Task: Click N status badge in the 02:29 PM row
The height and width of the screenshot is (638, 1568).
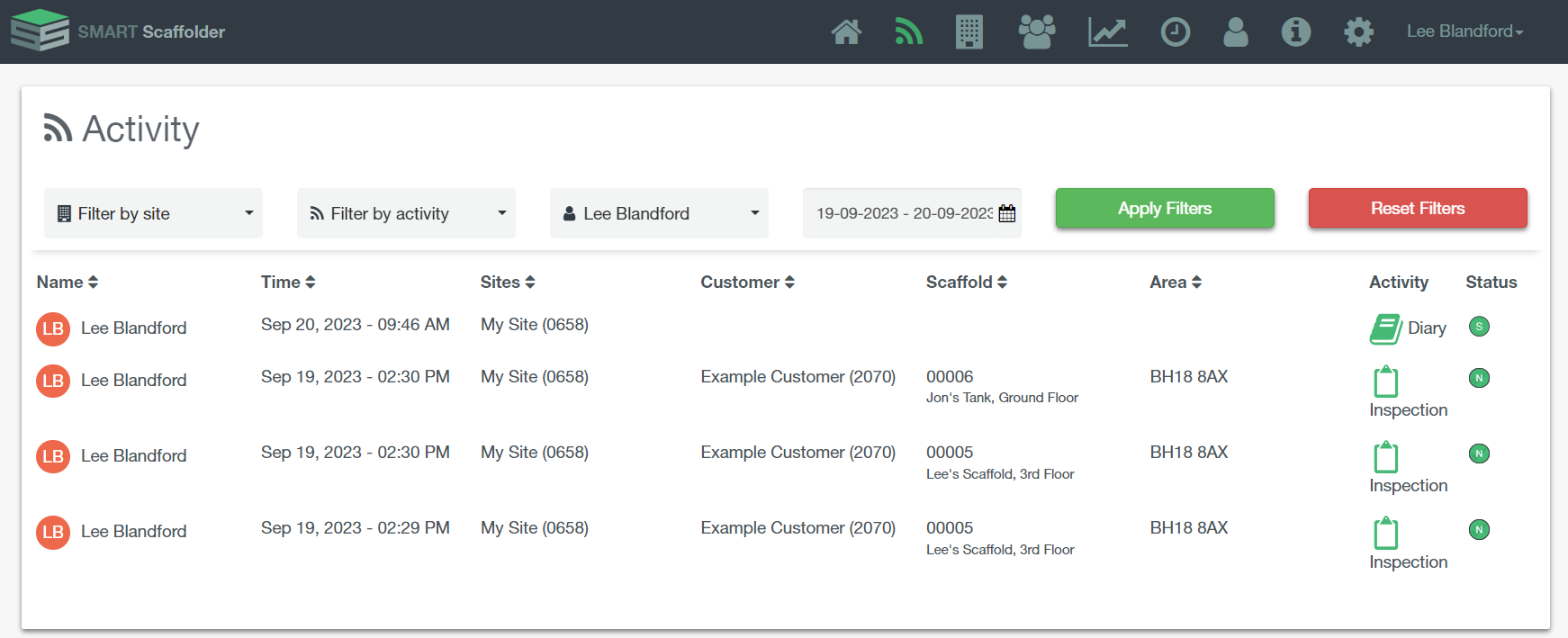Action: pyautogui.click(x=1479, y=529)
